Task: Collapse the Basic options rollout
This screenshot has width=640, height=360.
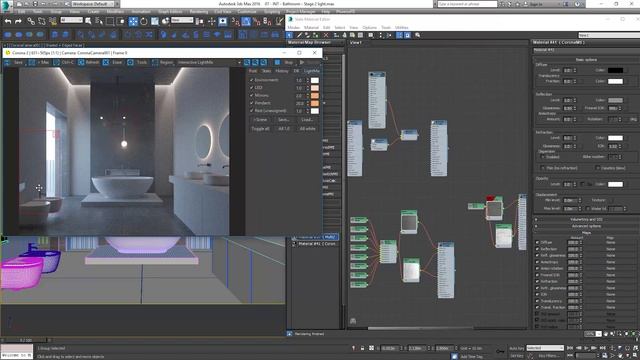Action: (586, 60)
